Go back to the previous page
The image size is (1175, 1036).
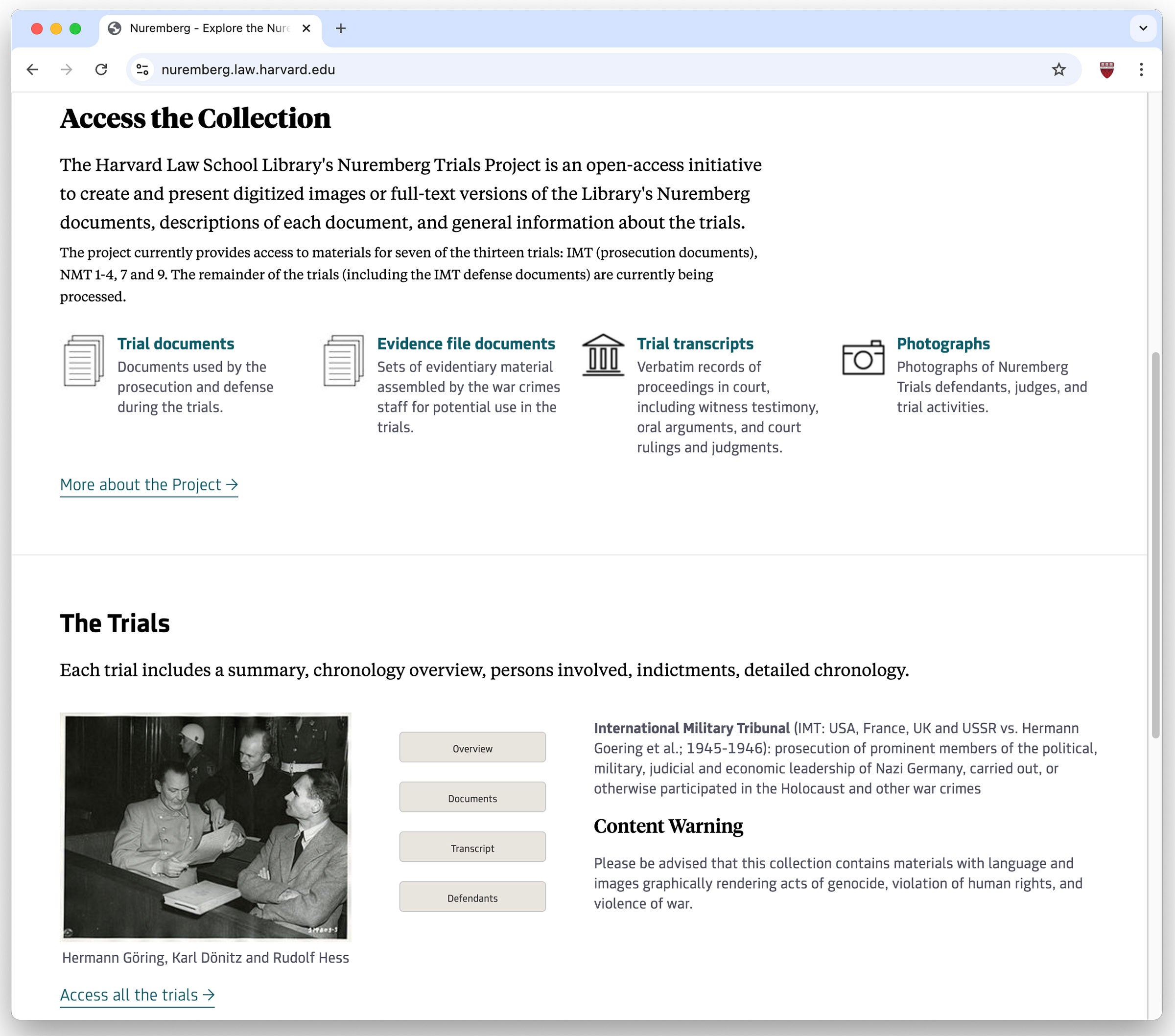(x=33, y=69)
